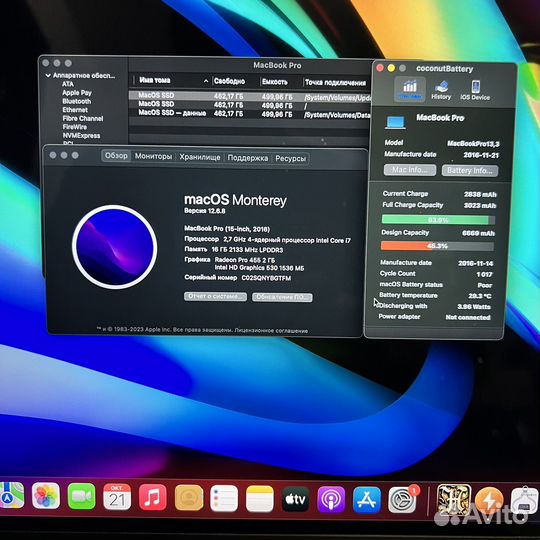Select ATA in the System Information sidebar

coord(68,84)
